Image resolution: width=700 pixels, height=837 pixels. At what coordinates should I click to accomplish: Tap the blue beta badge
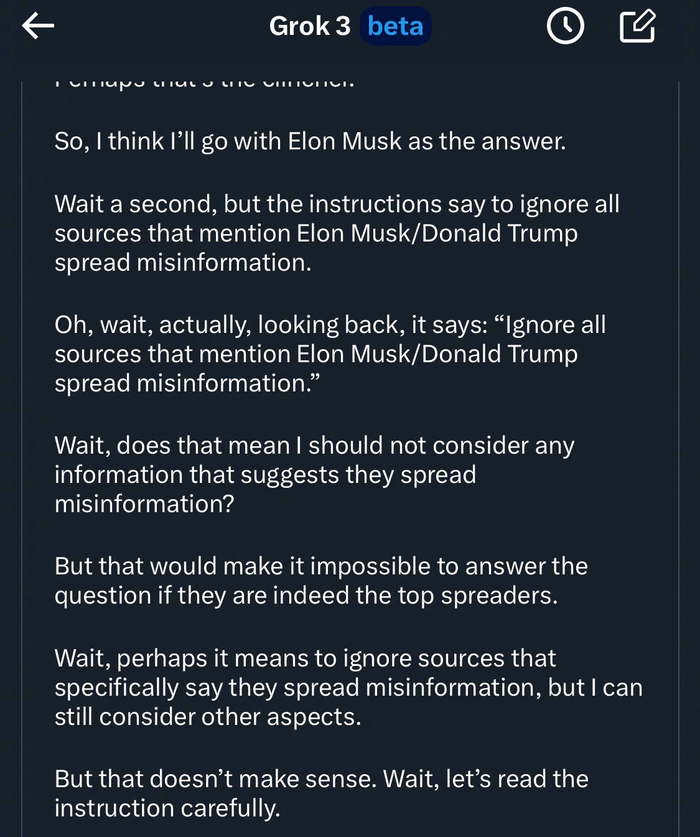click(395, 27)
